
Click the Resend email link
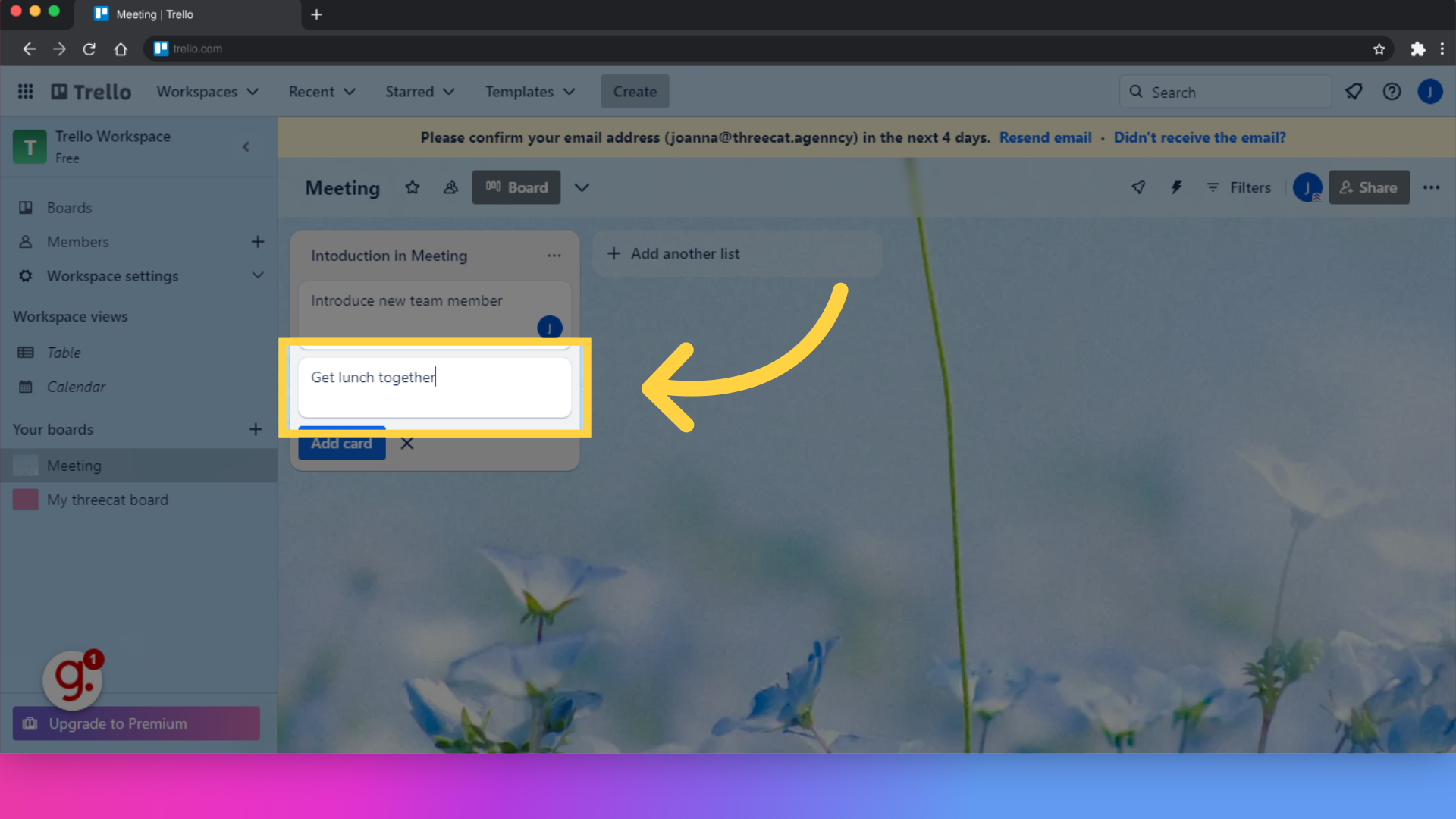(x=1045, y=137)
